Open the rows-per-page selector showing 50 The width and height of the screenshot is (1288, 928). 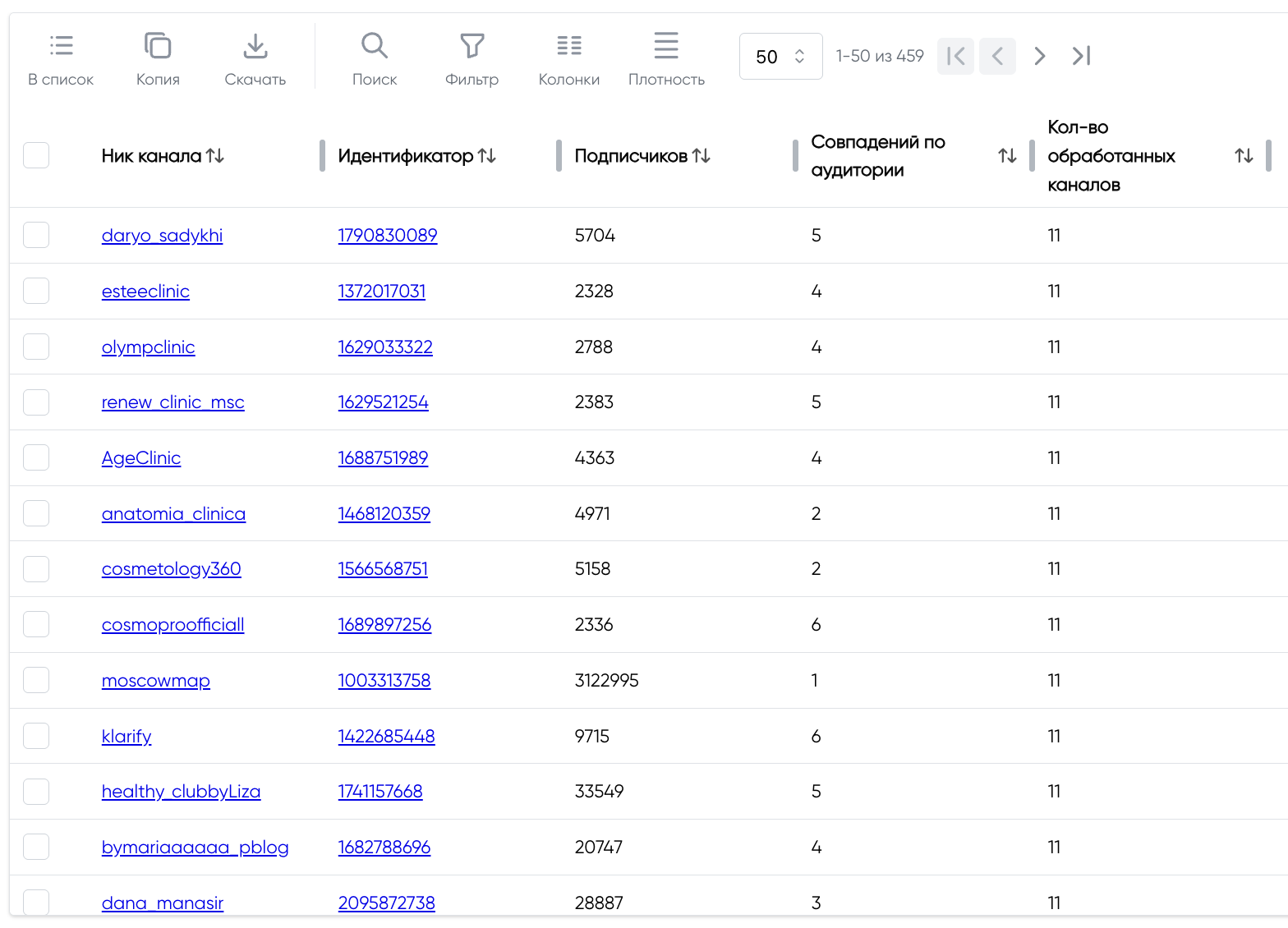[781, 57]
